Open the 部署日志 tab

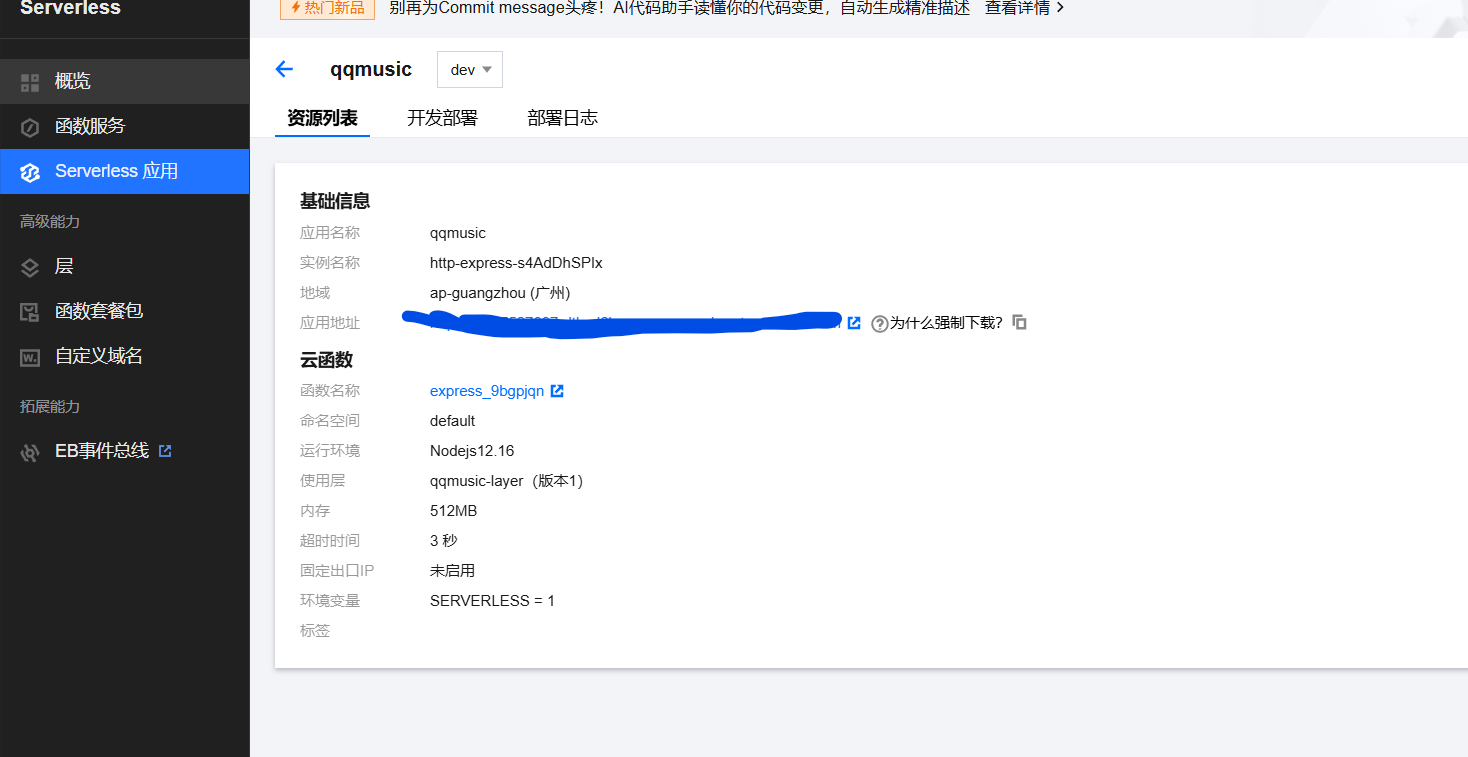tap(562, 118)
